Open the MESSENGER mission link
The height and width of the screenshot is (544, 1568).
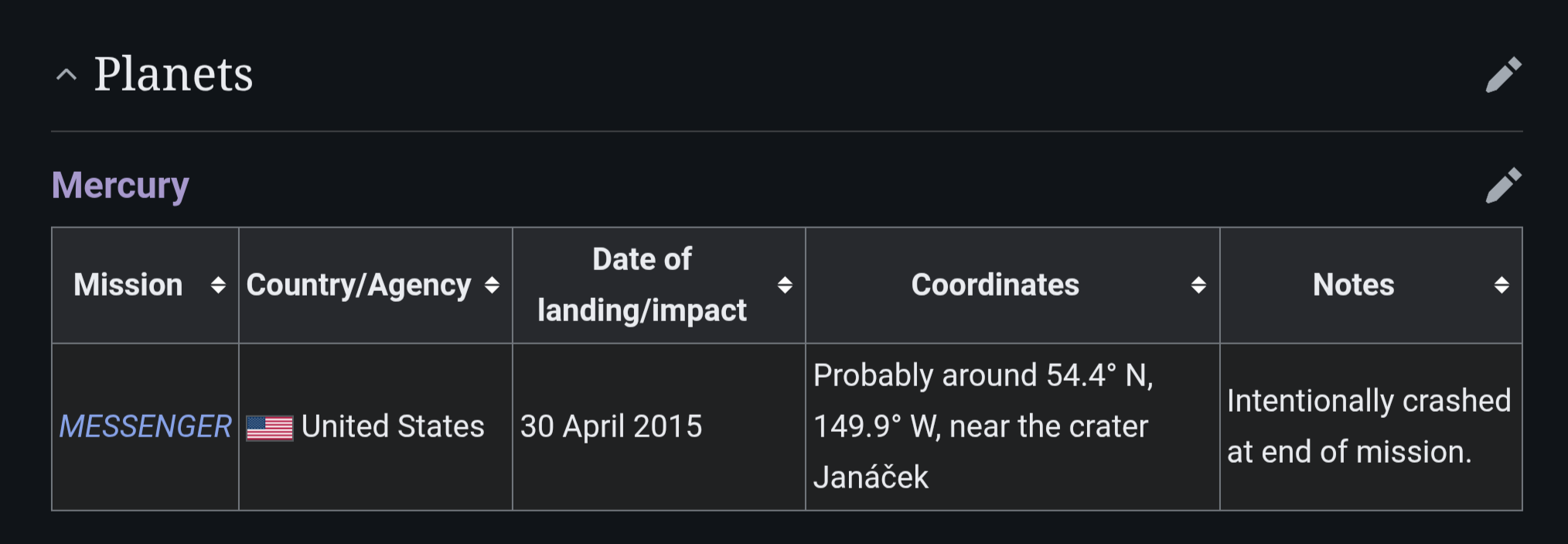145,426
